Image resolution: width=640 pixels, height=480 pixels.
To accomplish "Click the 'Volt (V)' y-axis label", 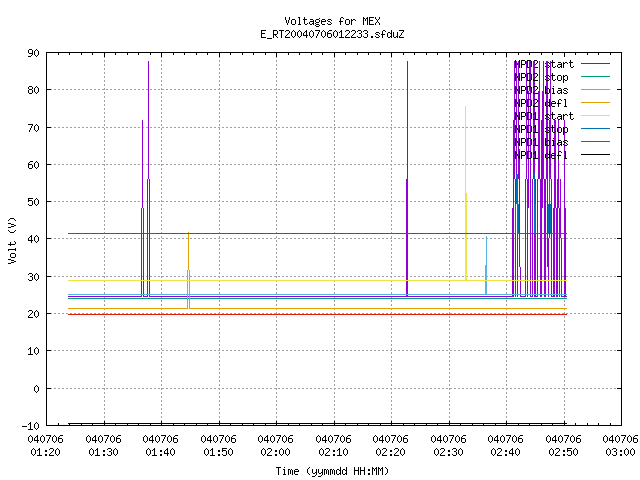I will [12, 240].
